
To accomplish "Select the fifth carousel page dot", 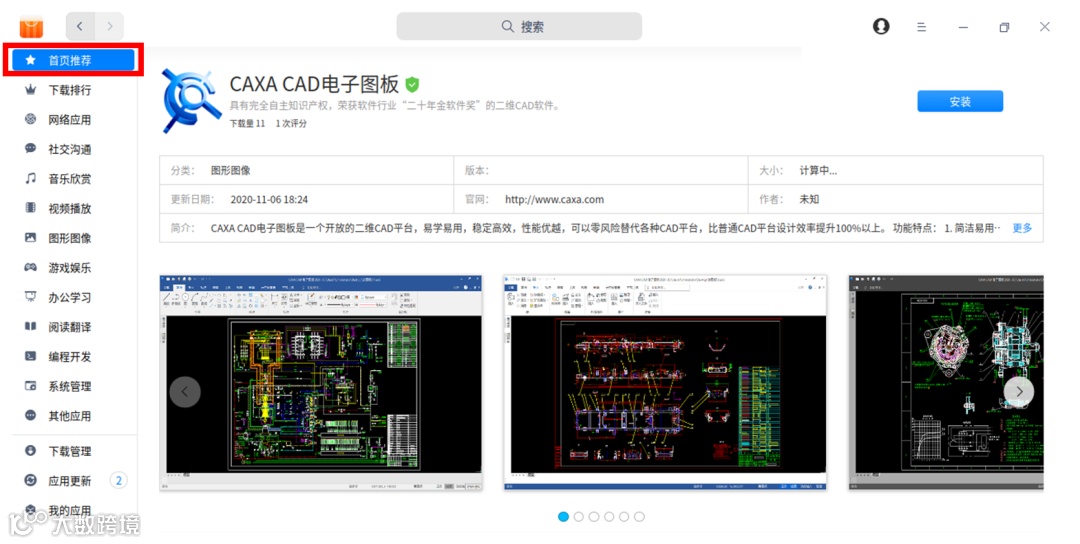I will [x=624, y=516].
